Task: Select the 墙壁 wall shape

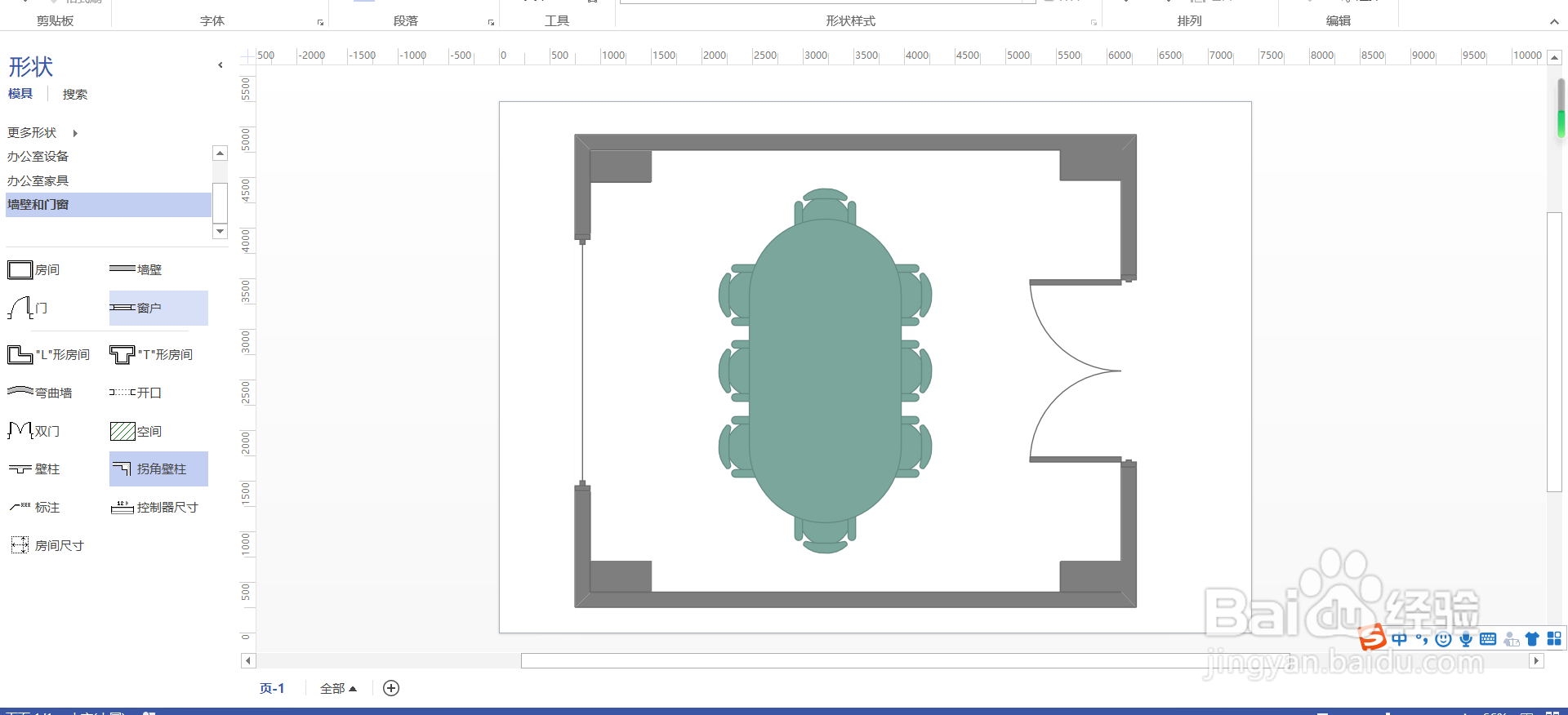Action: (136, 269)
